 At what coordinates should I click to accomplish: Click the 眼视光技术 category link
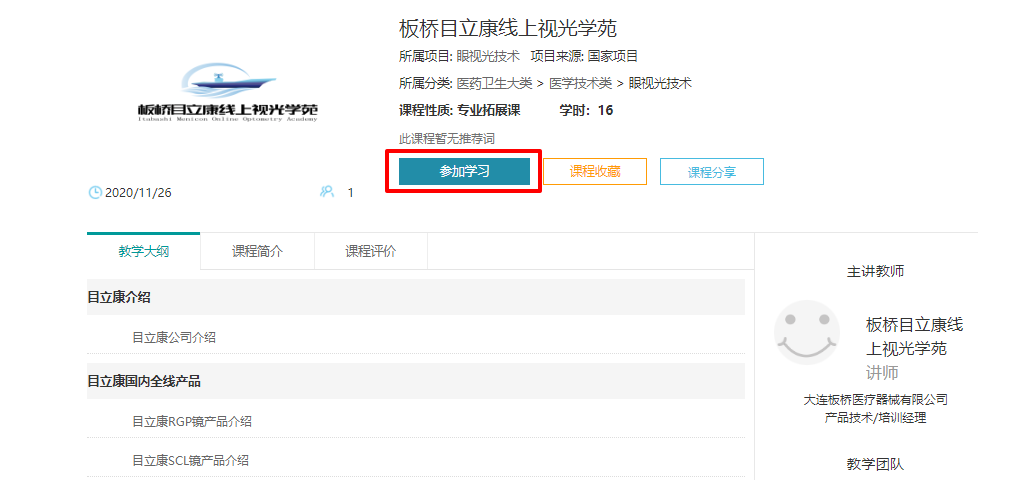660,83
